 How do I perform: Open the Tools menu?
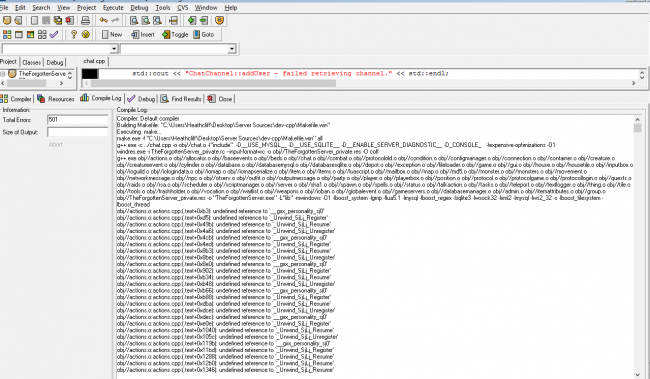pyautogui.click(x=162, y=7)
